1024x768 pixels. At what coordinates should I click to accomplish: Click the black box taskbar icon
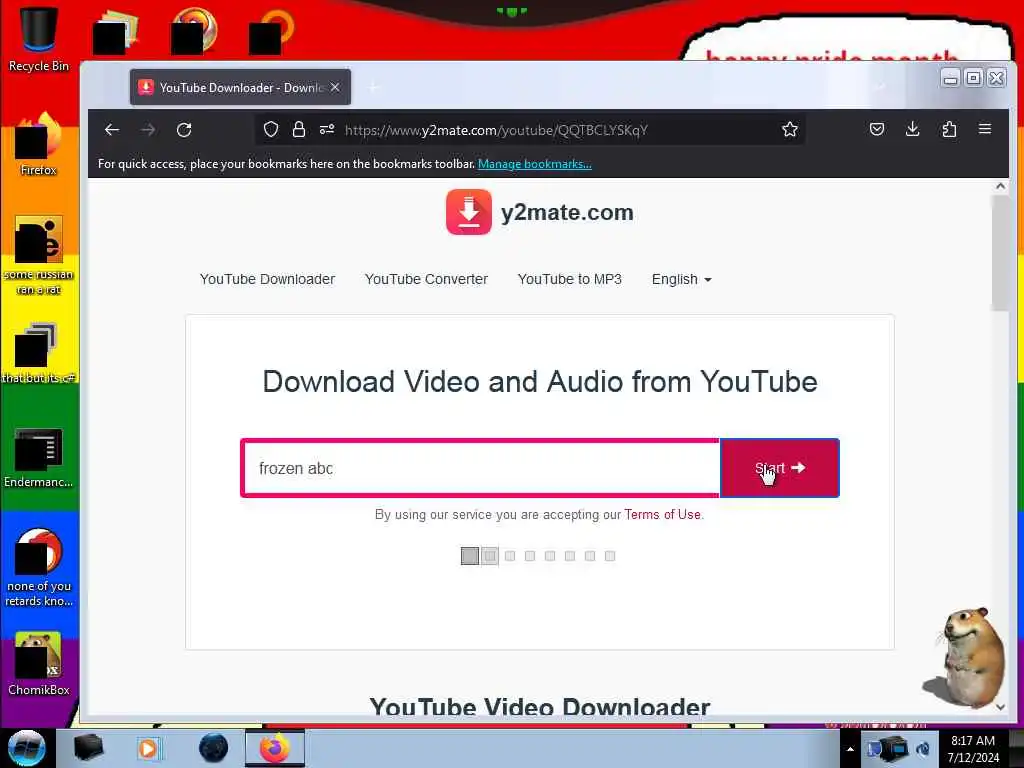click(88, 748)
